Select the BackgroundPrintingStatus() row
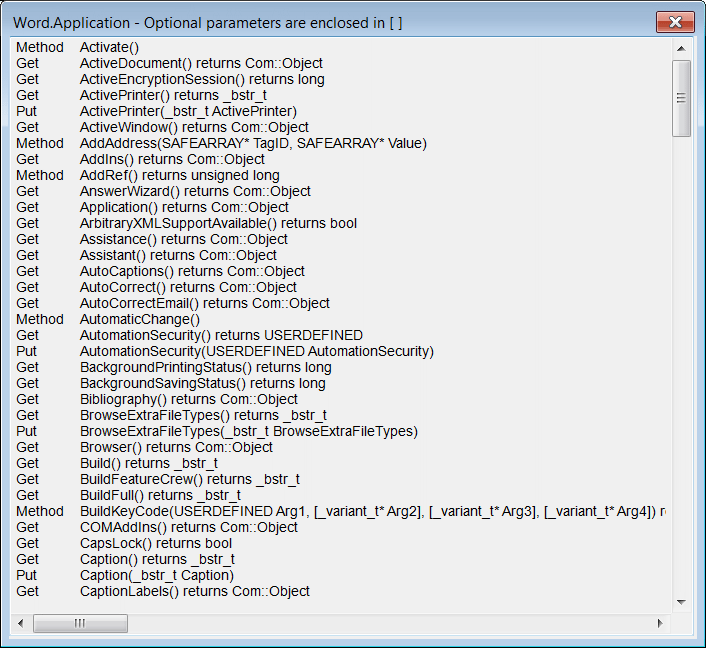Image resolution: width=706 pixels, height=648 pixels. coord(341,367)
